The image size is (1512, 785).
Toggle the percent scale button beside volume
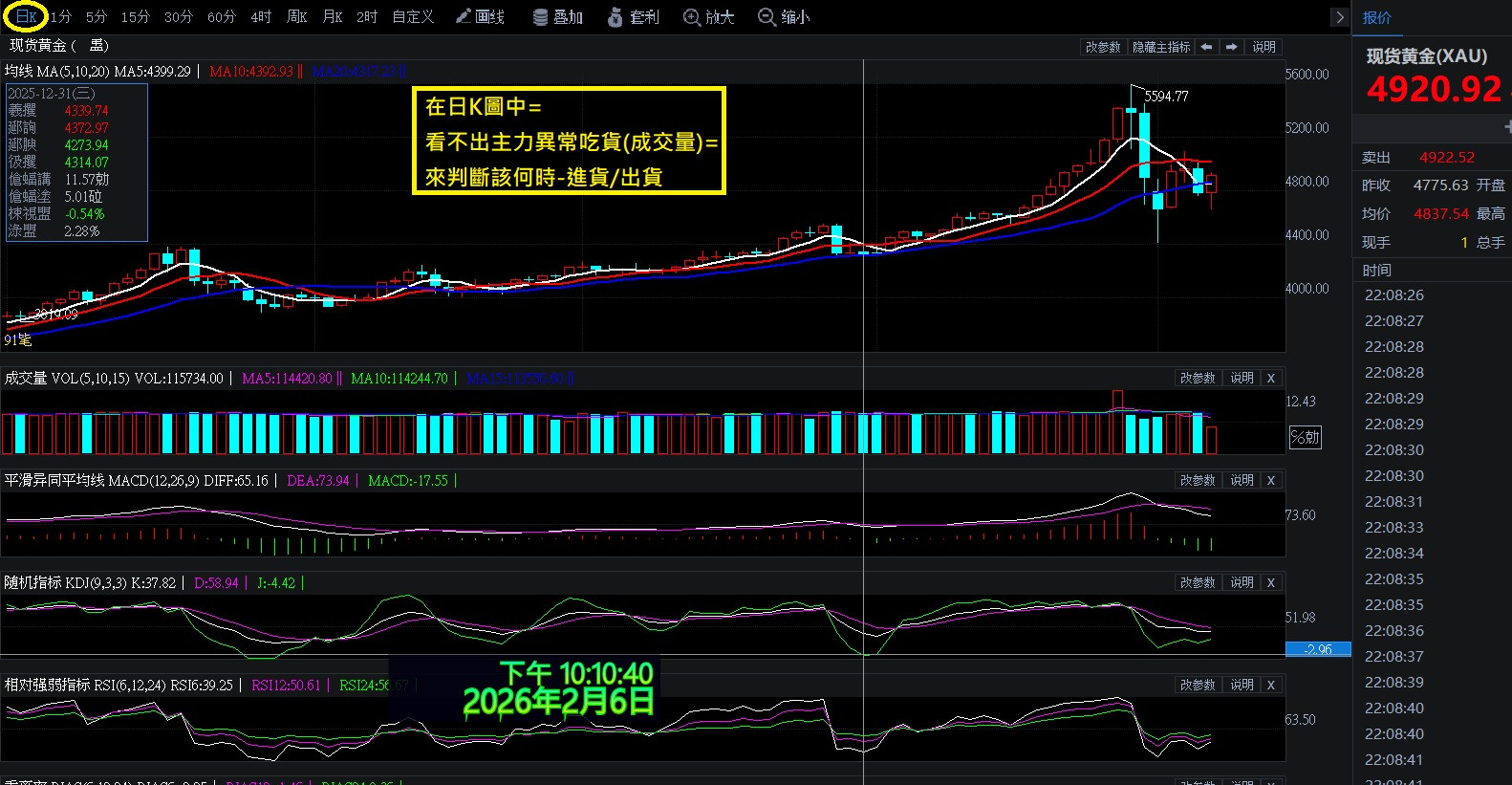pos(1305,438)
